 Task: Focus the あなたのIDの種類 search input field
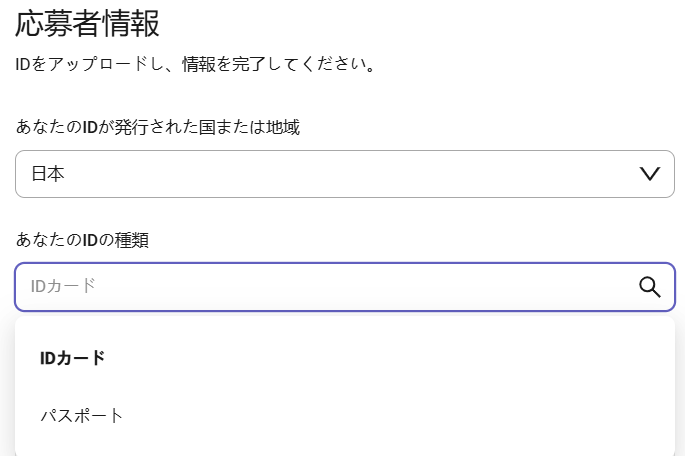click(345, 287)
